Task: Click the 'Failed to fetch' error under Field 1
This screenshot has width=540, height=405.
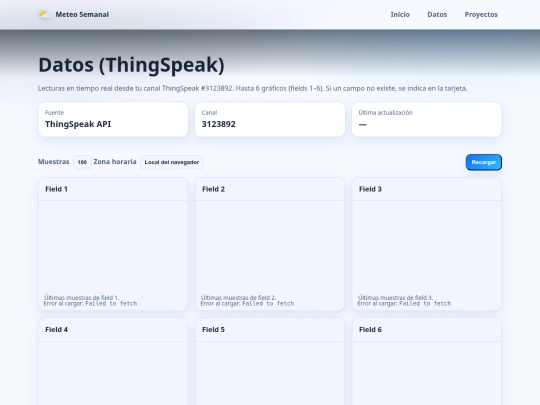Action: [111, 303]
